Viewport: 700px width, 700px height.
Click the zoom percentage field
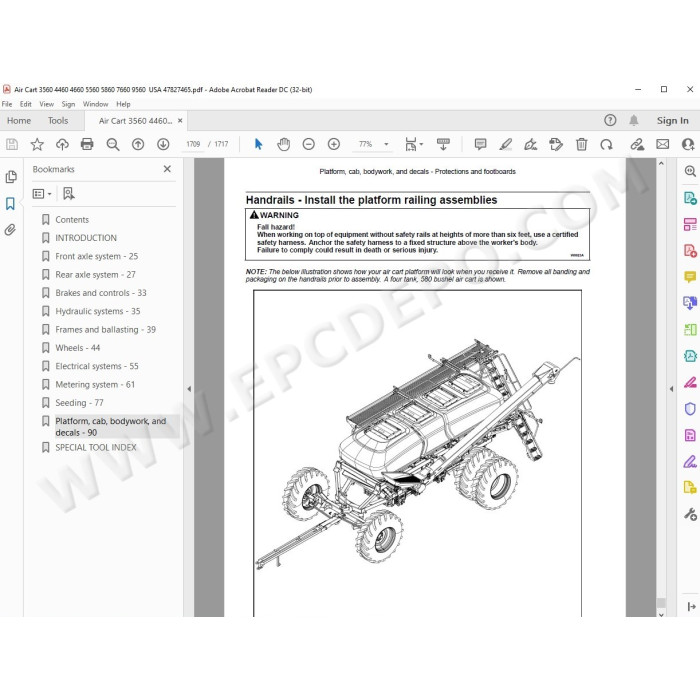tap(366, 144)
